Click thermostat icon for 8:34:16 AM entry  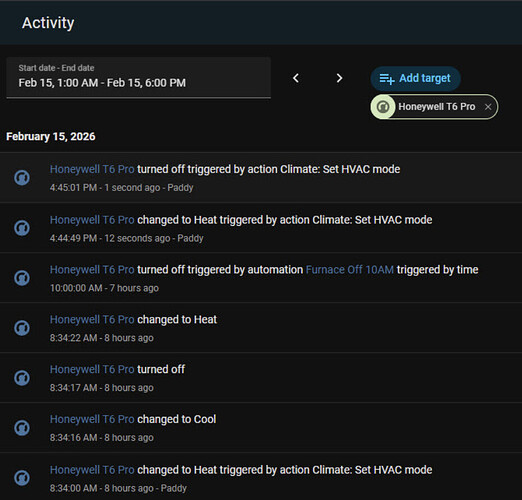point(22,428)
